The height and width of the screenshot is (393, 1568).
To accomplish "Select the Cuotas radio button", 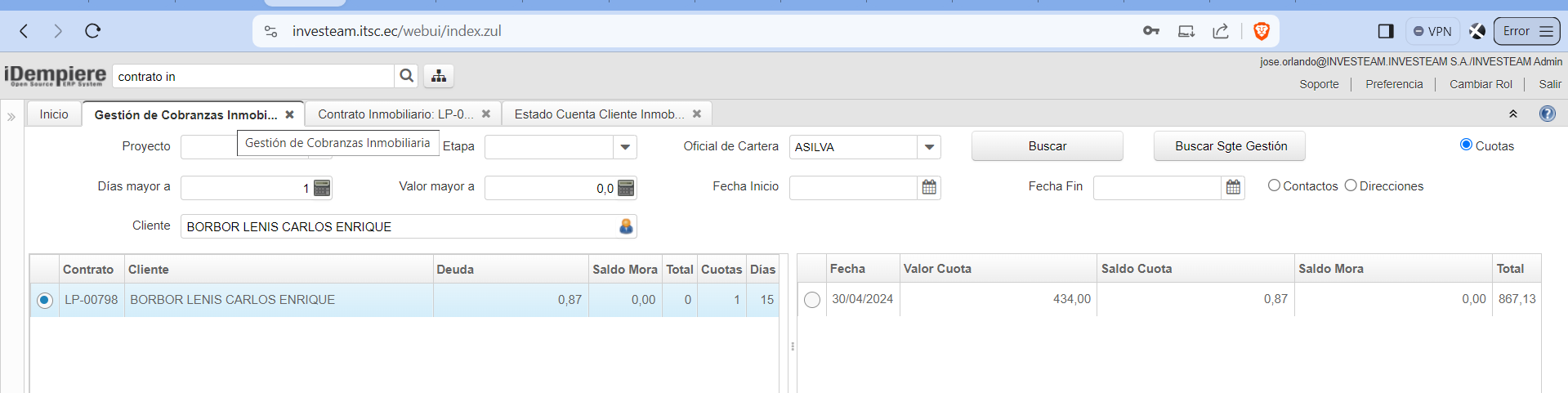I will click(x=1466, y=145).
